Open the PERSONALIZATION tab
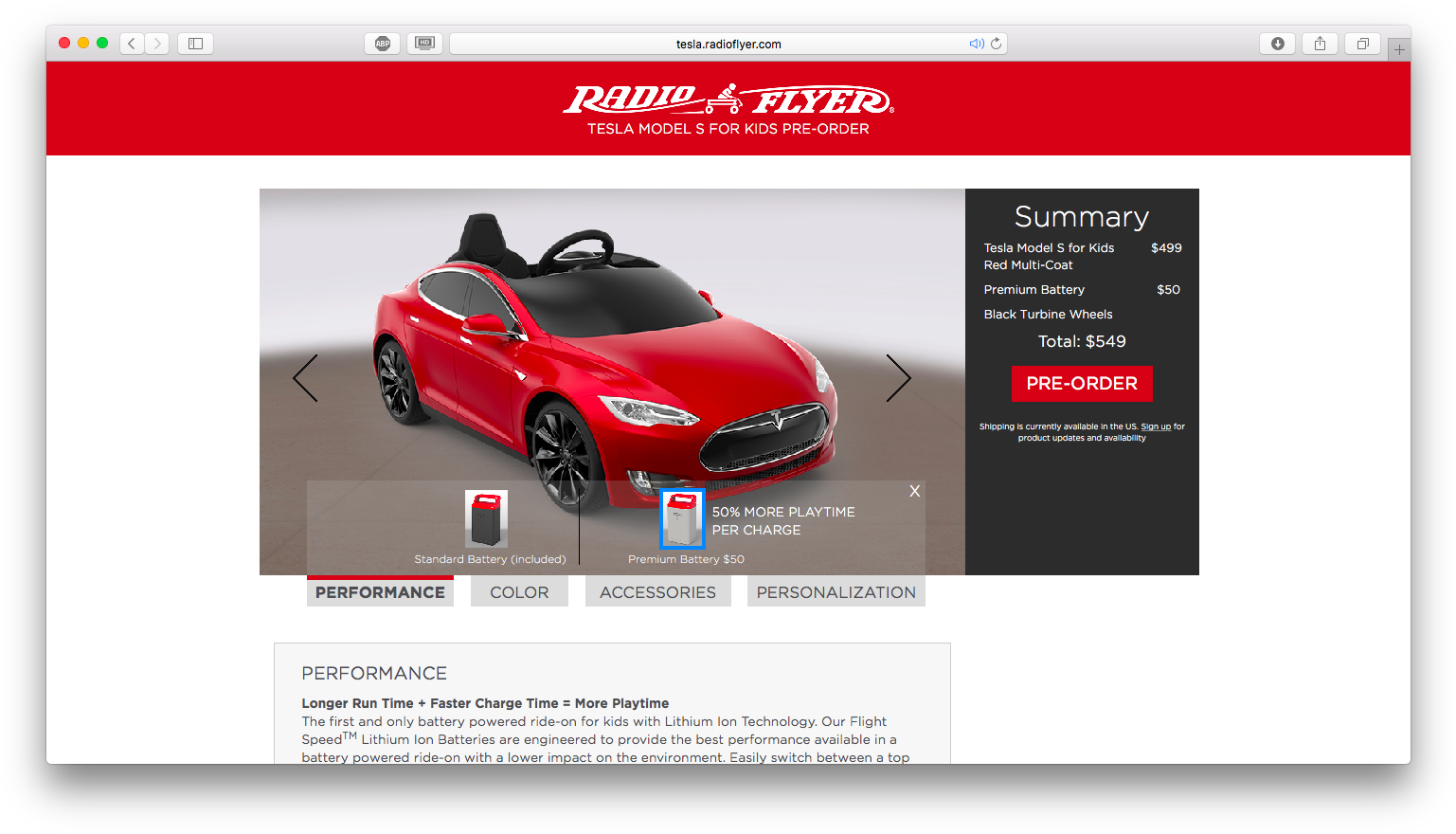The width and height of the screenshot is (1456, 834). tap(836, 592)
